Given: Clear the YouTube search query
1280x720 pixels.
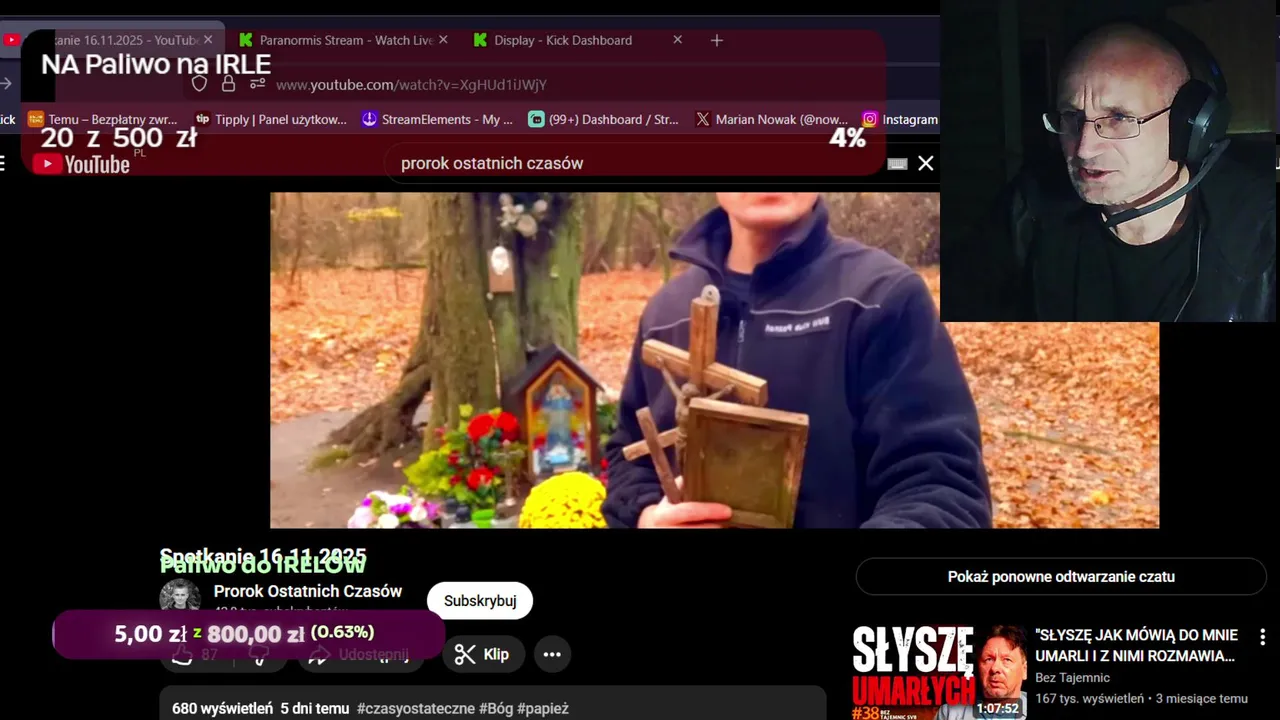Looking at the screenshot, I should [926, 163].
